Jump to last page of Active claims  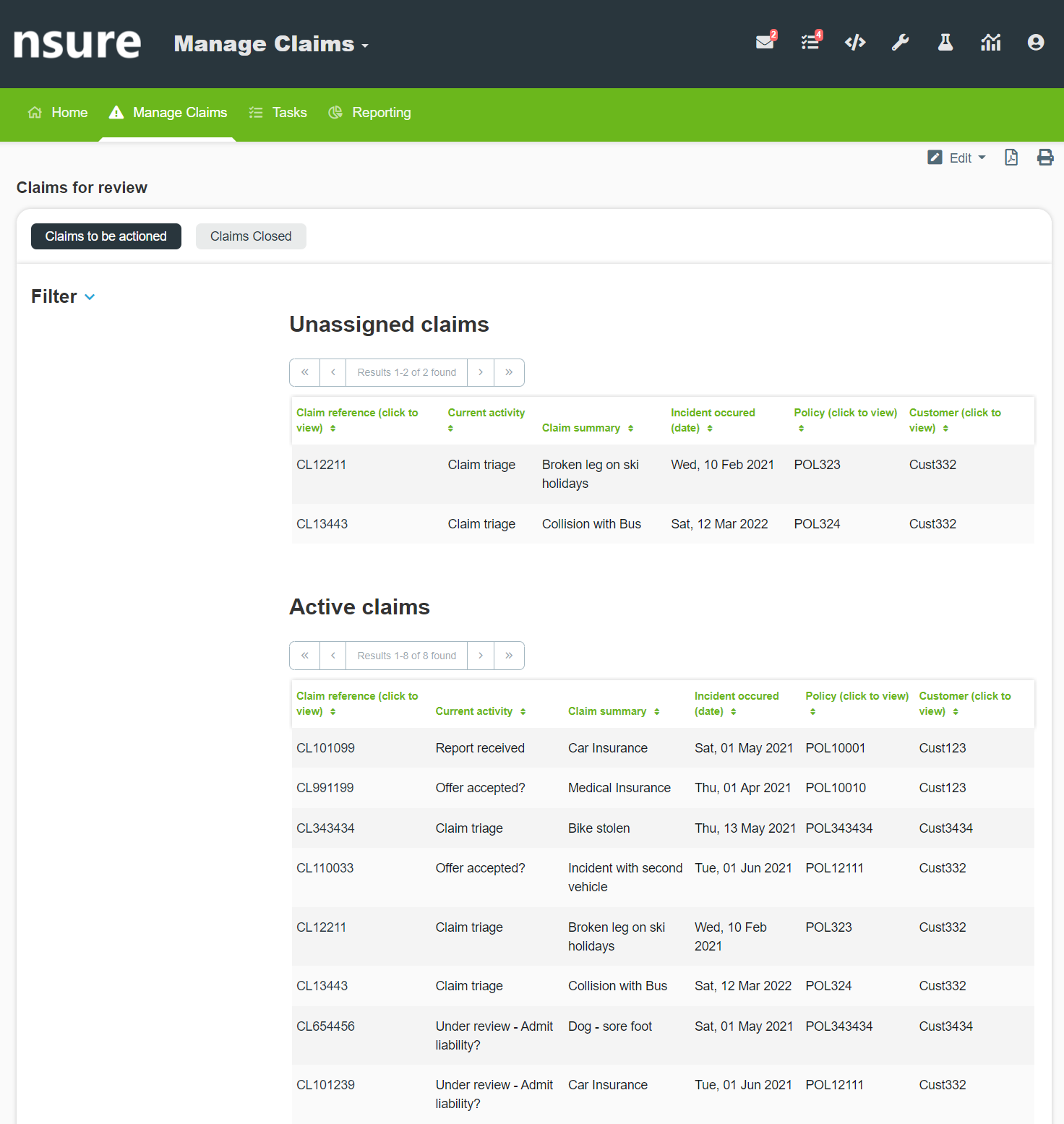pos(509,656)
